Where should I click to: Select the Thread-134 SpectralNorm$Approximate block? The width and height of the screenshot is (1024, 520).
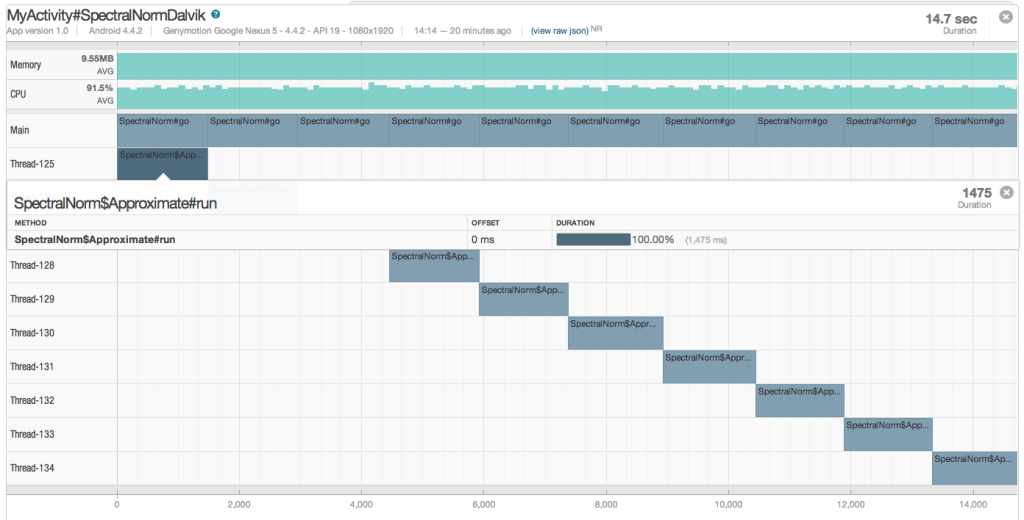(x=974, y=468)
